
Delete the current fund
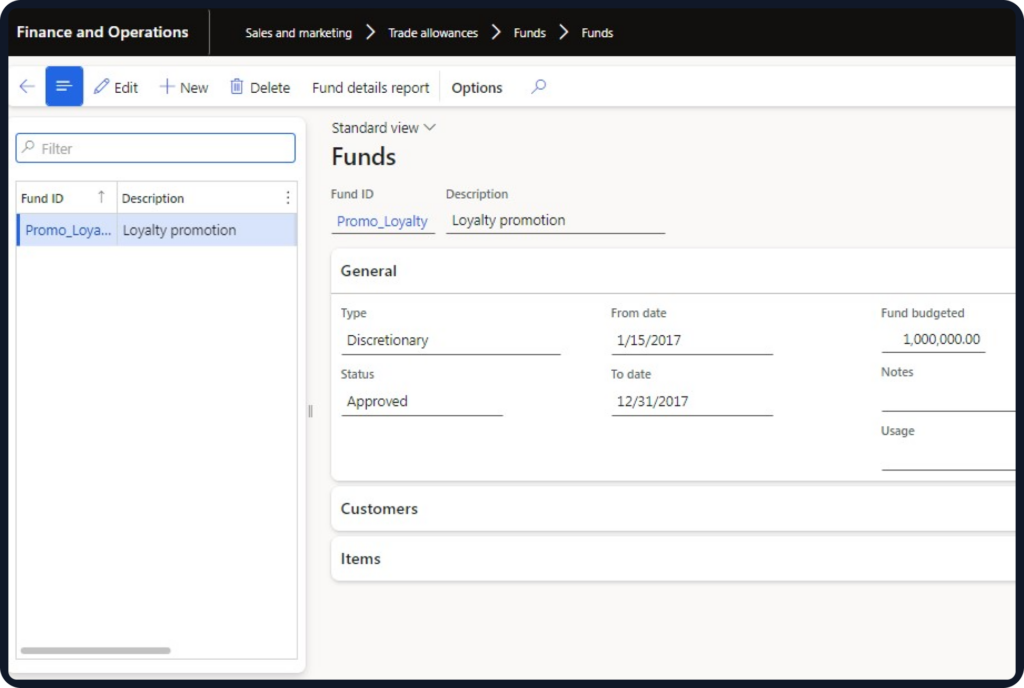[x=260, y=87]
